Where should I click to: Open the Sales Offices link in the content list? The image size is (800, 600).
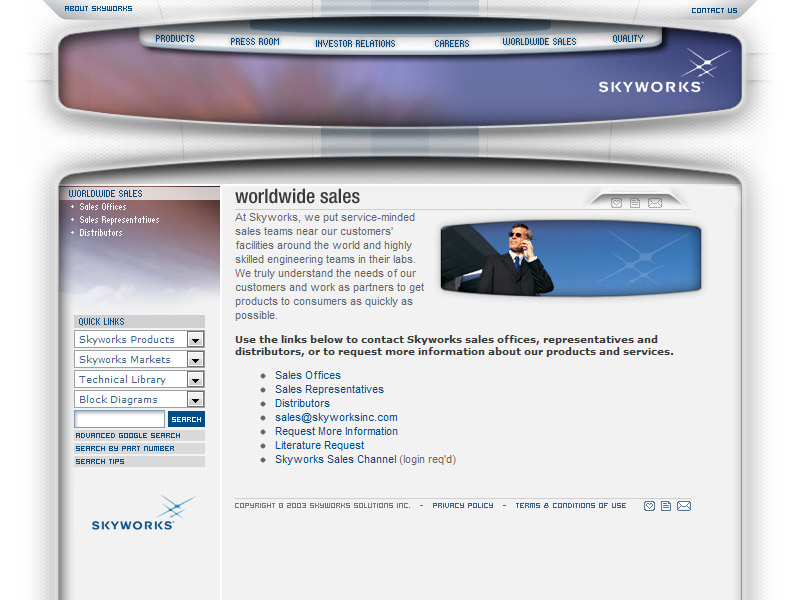tap(308, 376)
